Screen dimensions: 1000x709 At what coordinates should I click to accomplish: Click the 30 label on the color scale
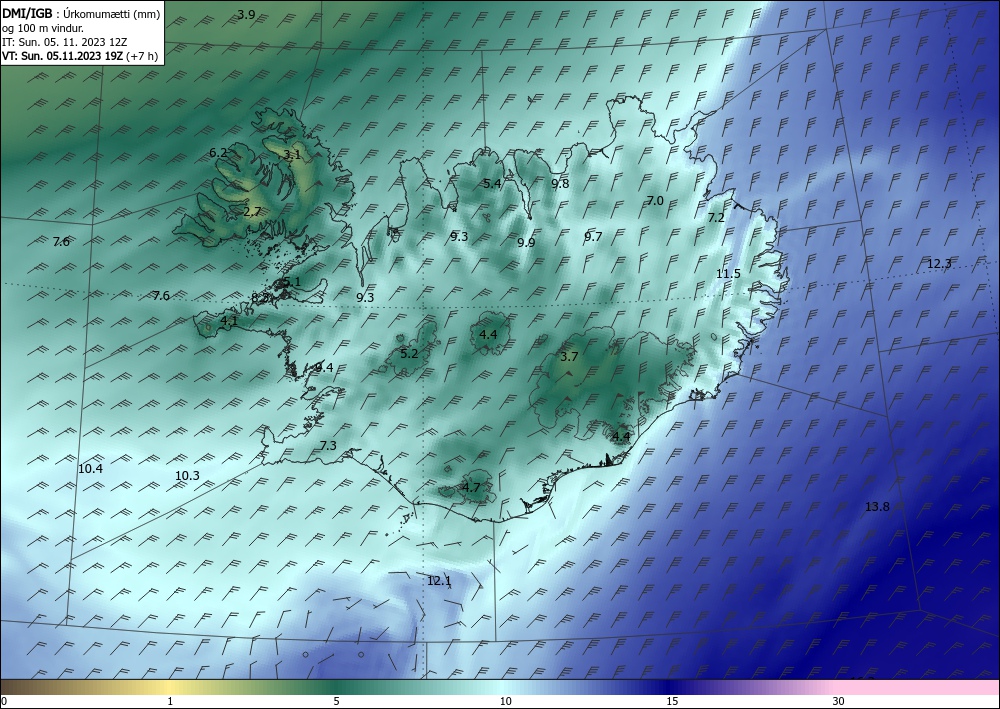(839, 701)
